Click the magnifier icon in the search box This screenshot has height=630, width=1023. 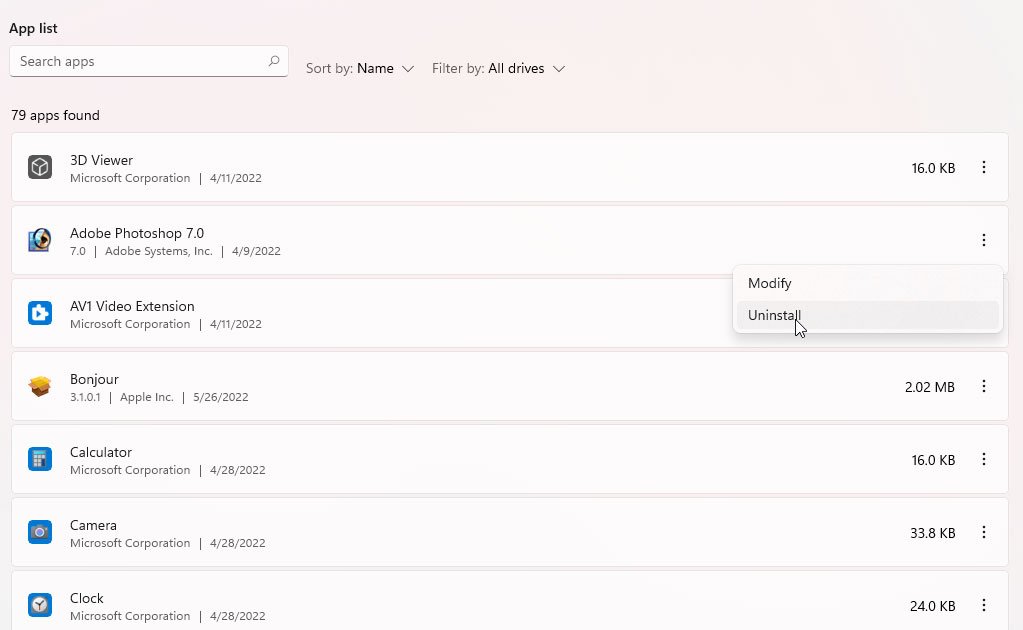[x=274, y=62]
